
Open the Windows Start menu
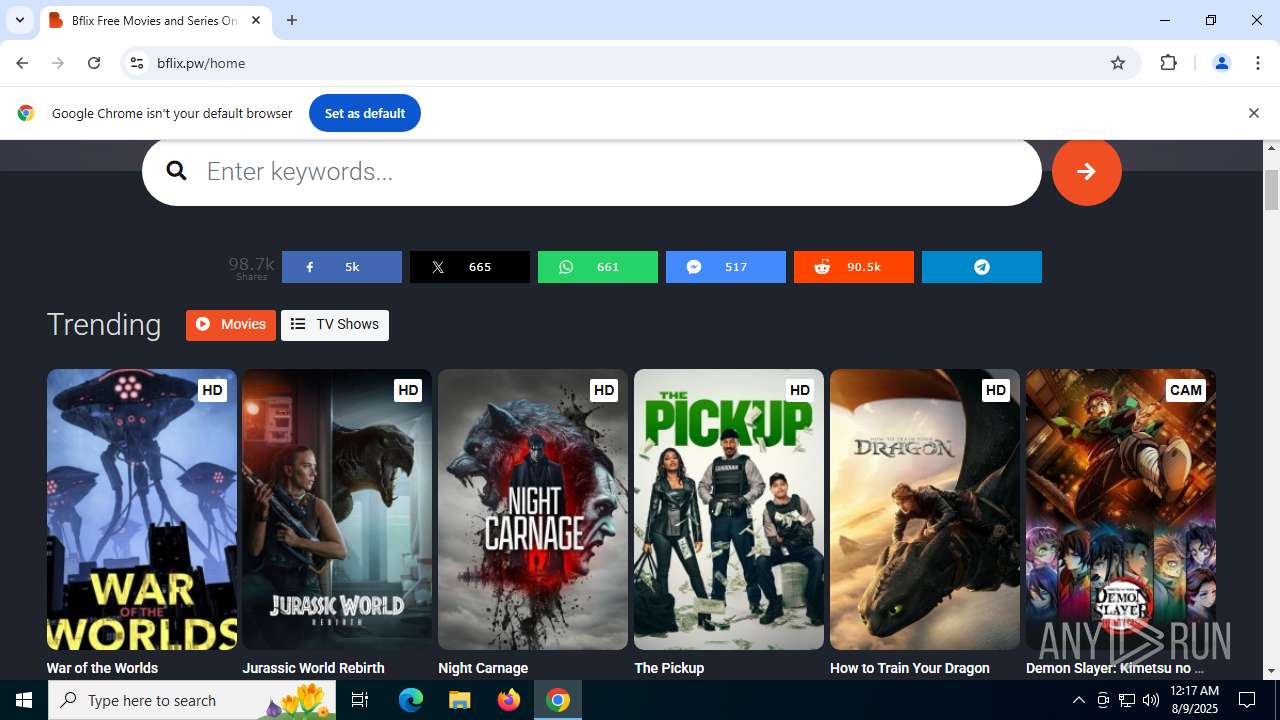24,700
